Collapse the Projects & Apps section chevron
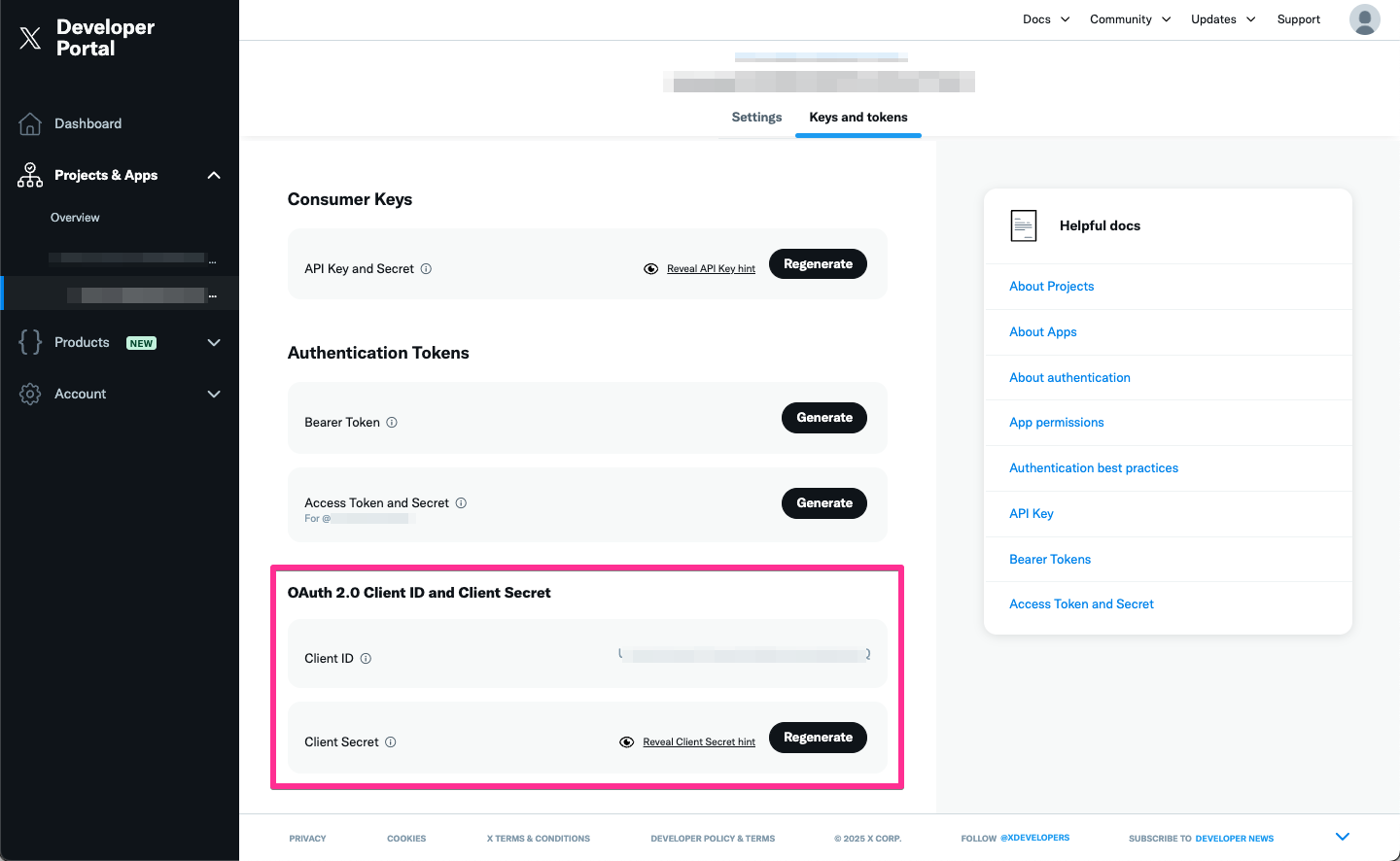The width and height of the screenshot is (1400, 861). [x=214, y=175]
